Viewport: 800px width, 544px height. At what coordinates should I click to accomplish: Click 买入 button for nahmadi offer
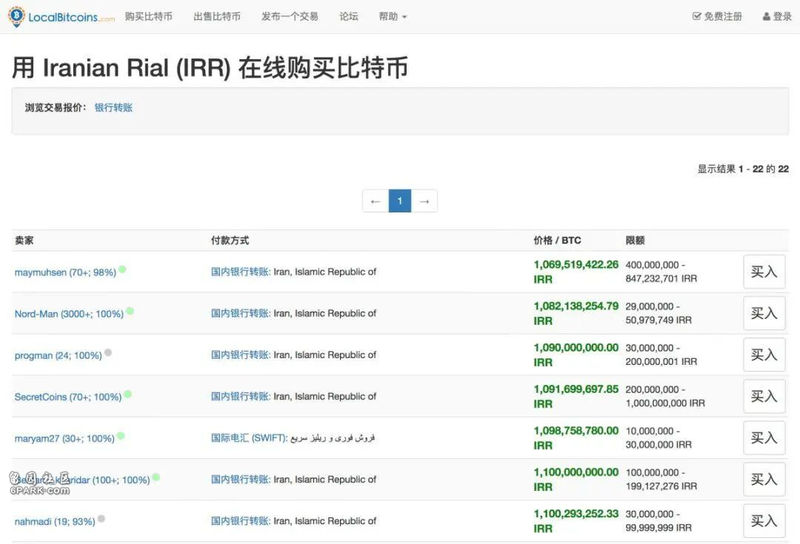coord(764,521)
